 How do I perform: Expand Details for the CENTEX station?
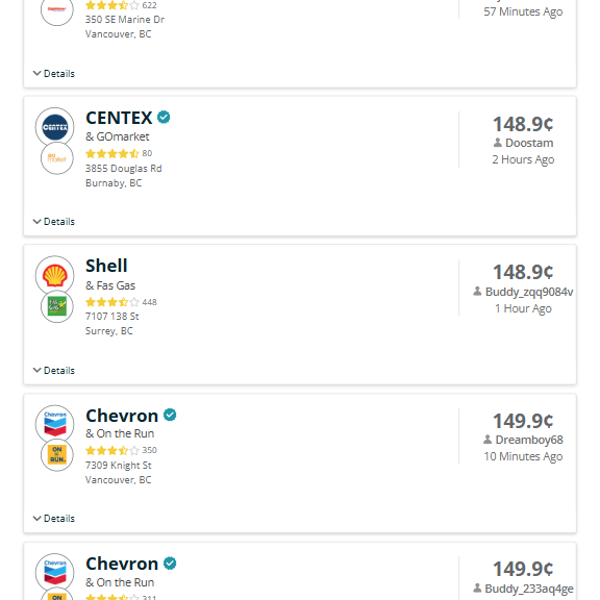pos(54,222)
